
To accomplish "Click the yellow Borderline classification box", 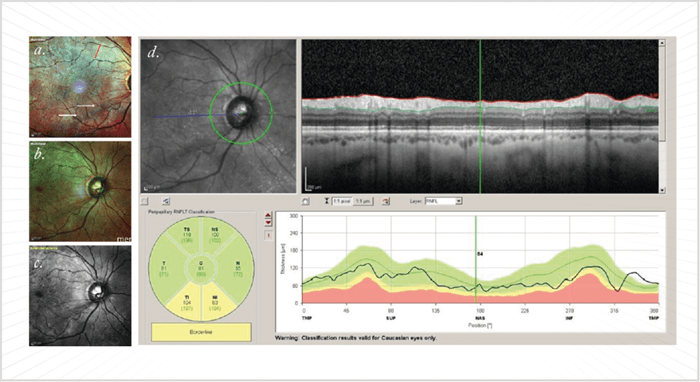I will point(201,332).
